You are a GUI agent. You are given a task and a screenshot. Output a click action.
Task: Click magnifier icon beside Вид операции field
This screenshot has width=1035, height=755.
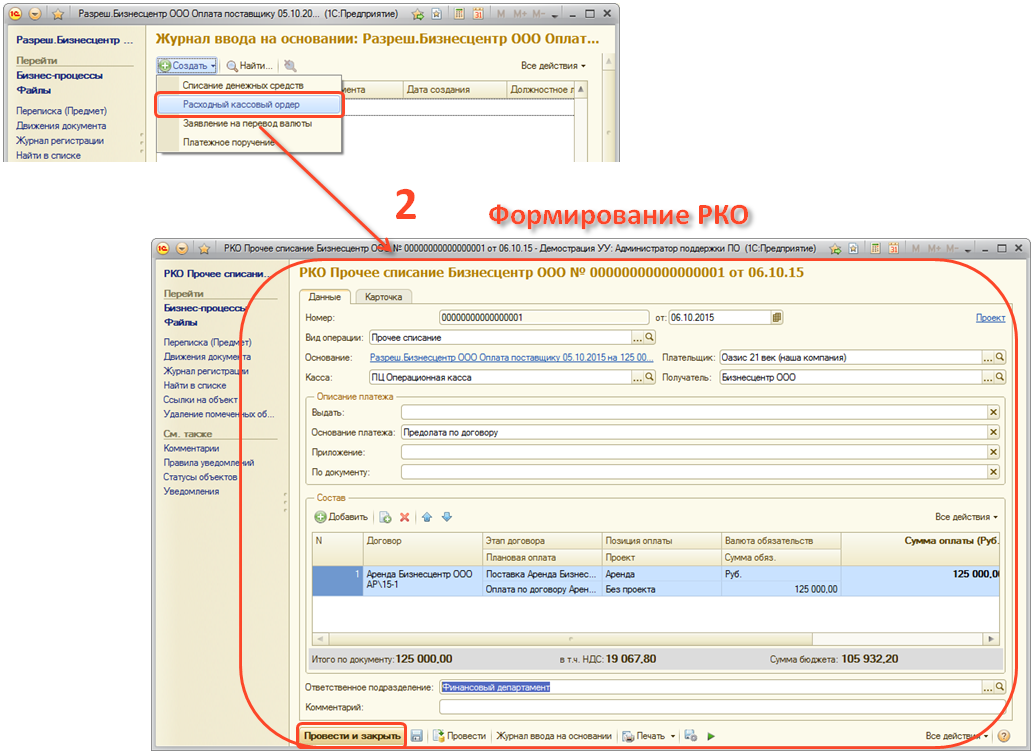coord(649,338)
